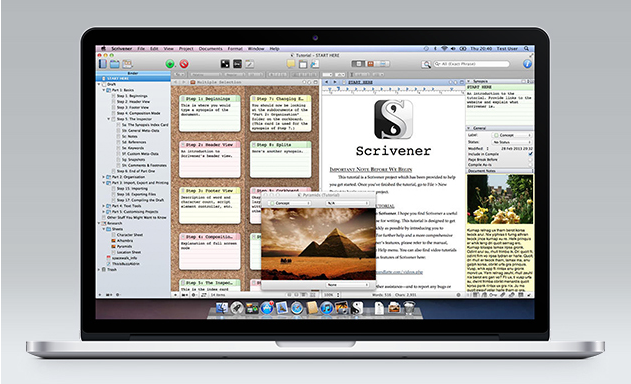This screenshot has height=384, width=631.
Task: Open the Window menu
Action: pyautogui.click(x=256, y=48)
